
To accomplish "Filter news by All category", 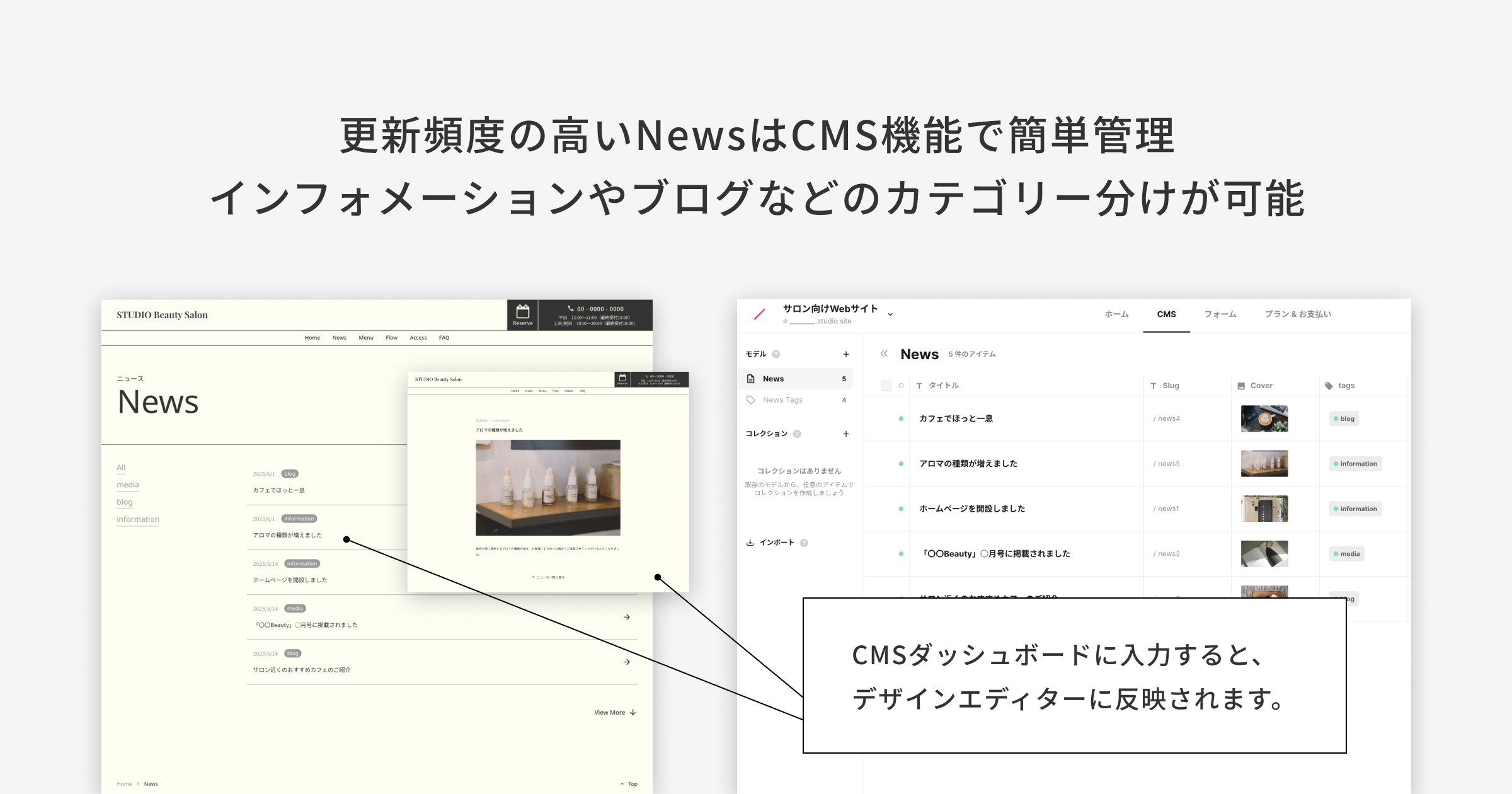I will click(121, 468).
